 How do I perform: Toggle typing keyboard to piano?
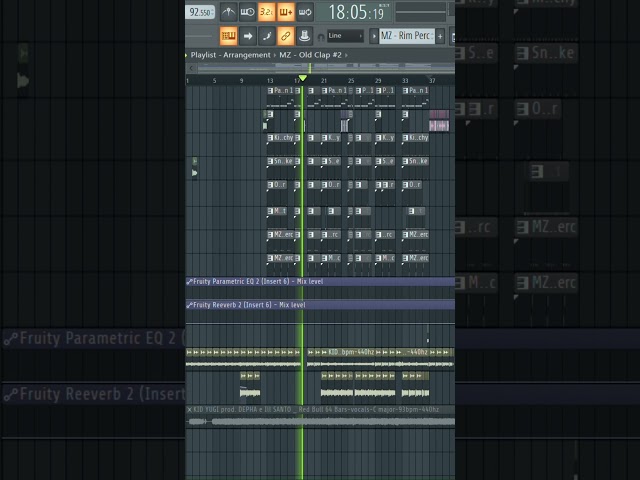click(x=229, y=36)
